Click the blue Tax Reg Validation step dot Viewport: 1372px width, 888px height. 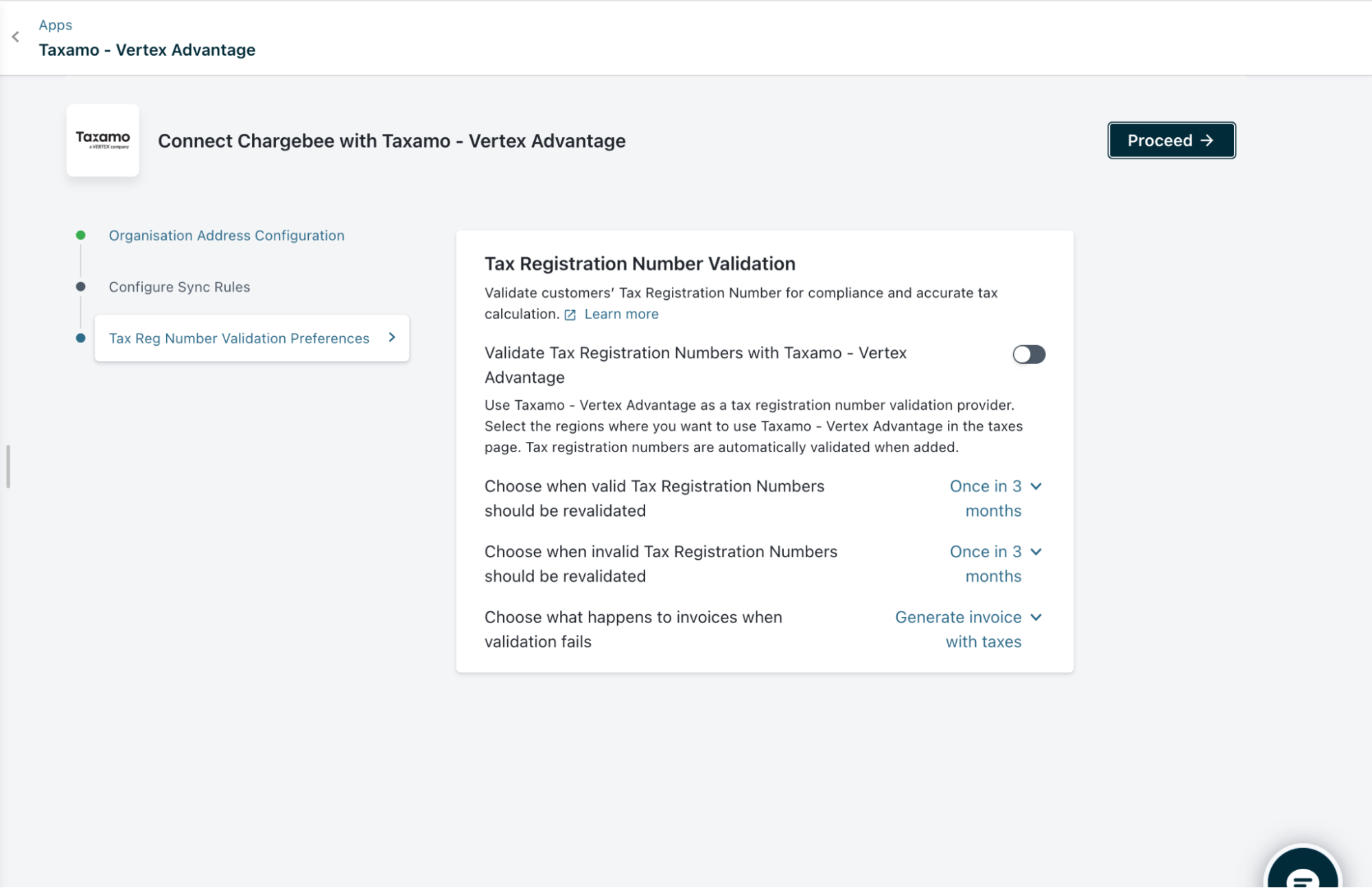[81, 338]
